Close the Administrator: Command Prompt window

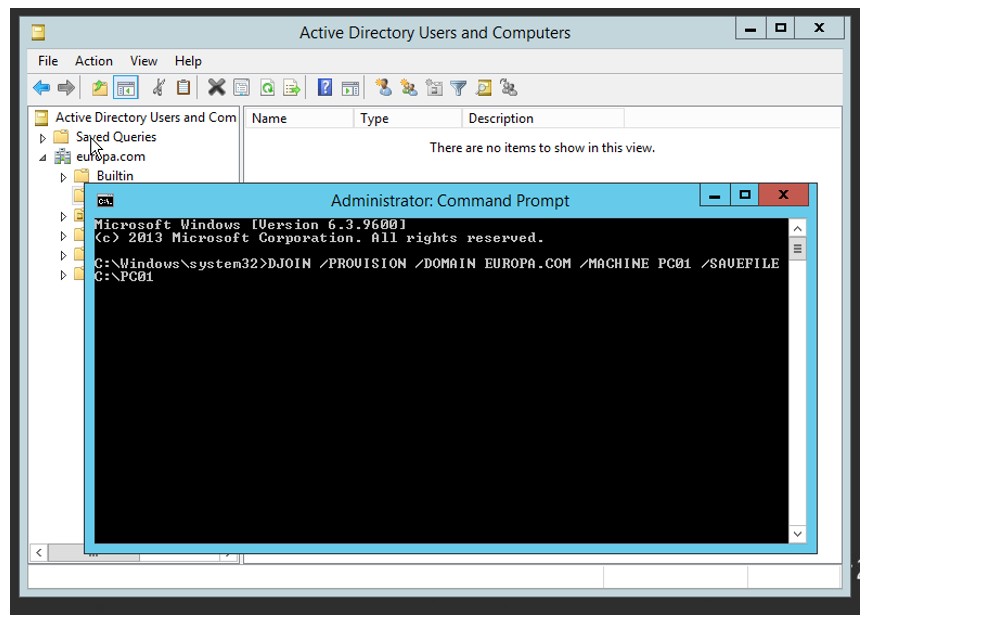click(x=784, y=195)
